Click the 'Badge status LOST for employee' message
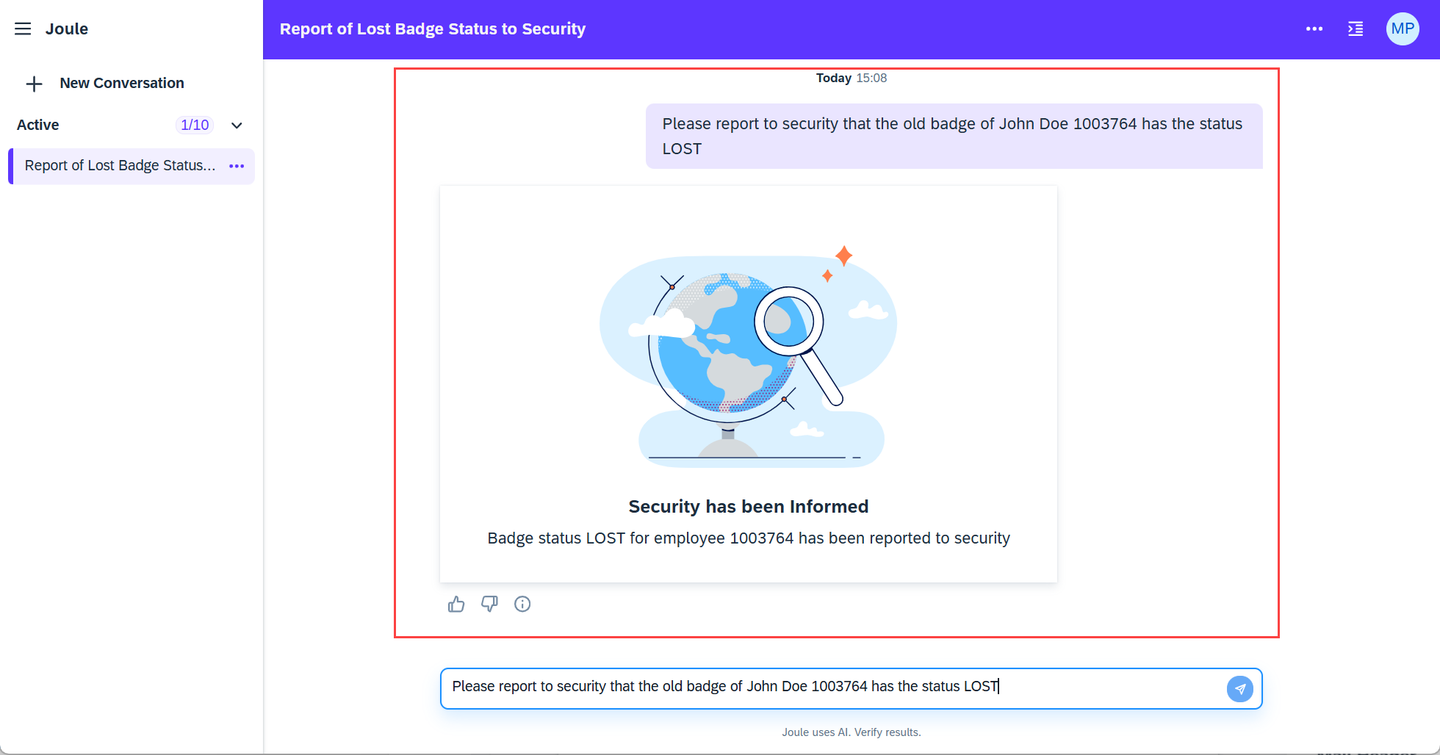Image resolution: width=1440 pixels, height=755 pixels. pos(749,538)
